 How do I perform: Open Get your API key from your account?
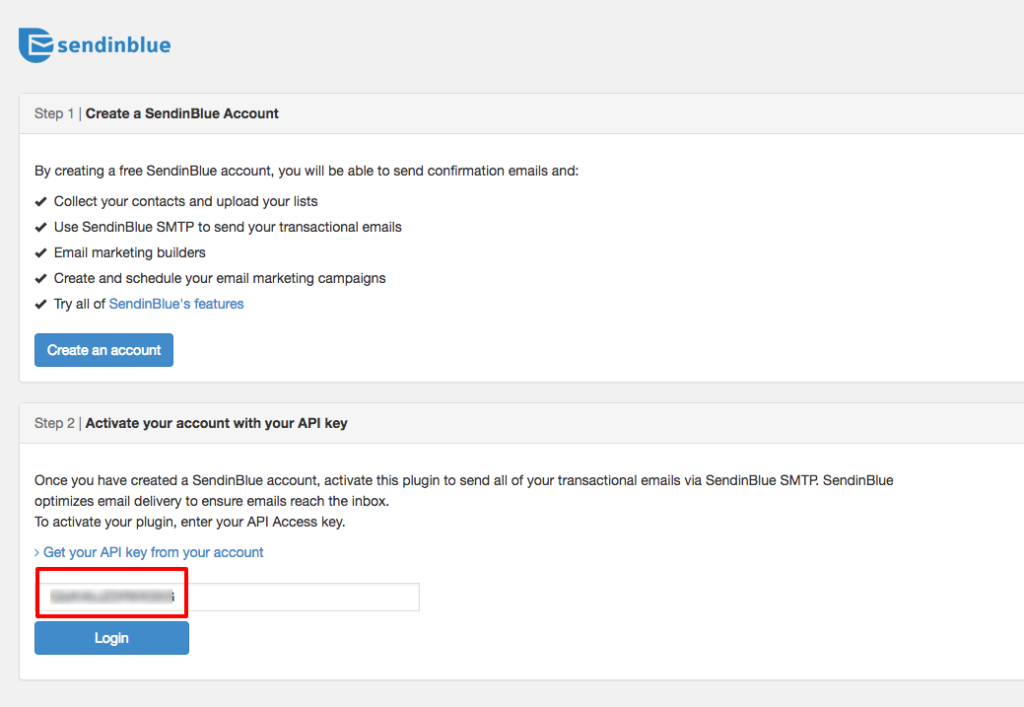click(x=153, y=552)
